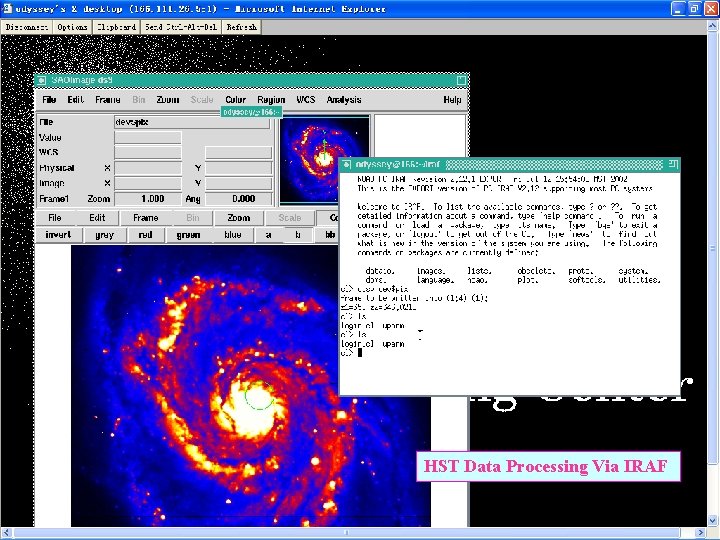Click the 'language.' package name in xterm

coord(435,280)
